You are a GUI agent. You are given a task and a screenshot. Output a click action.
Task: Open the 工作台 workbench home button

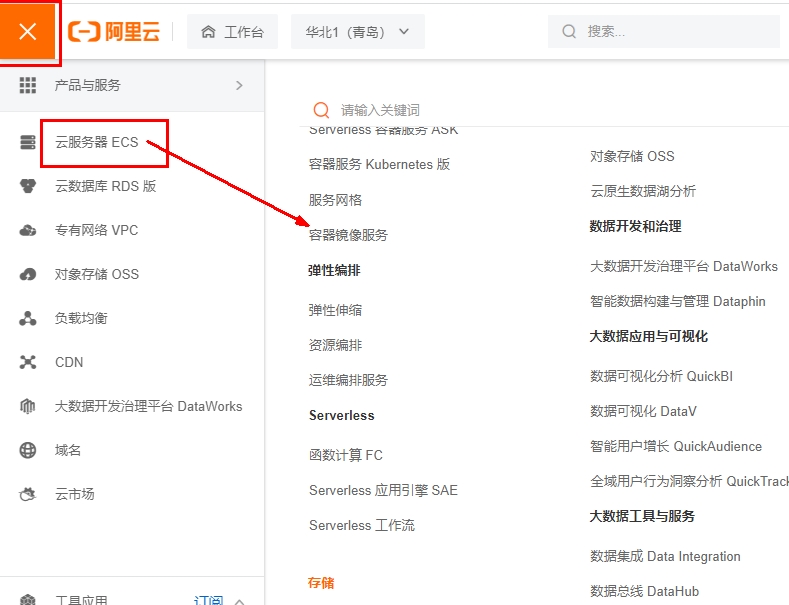click(x=232, y=32)
